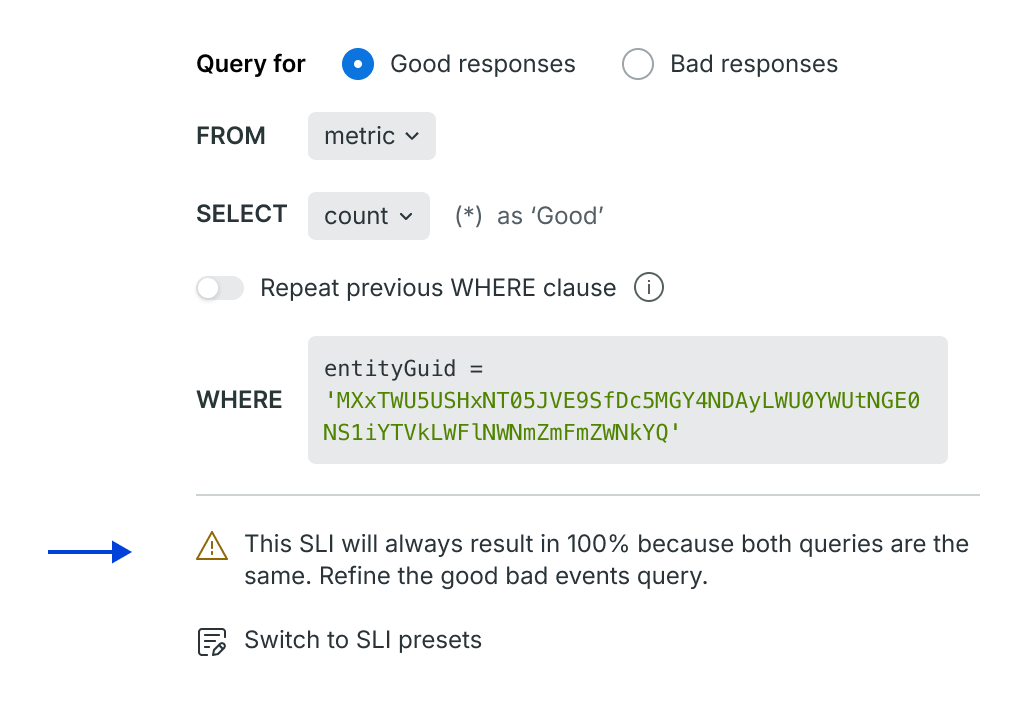Open the FROM metric dropdown
Viewport: 1028px width, 706px height.
(x=372, y=136)
